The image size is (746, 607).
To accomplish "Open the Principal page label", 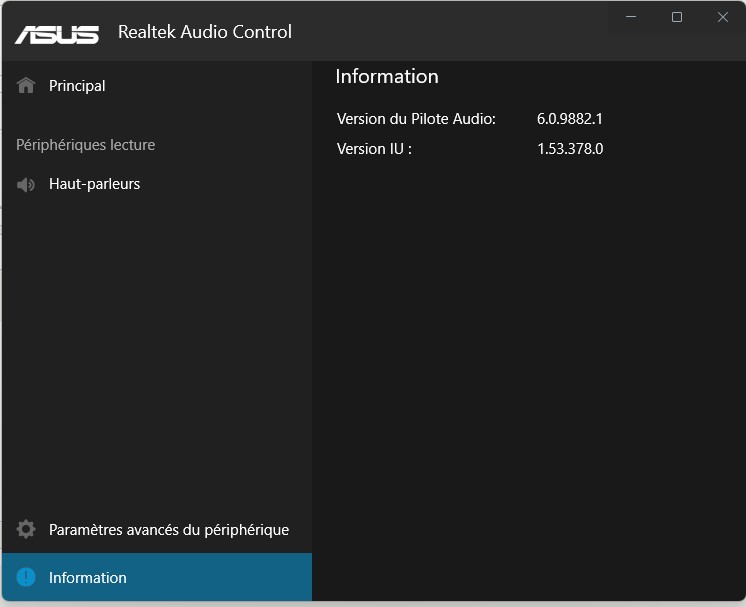I will [x=77, y=86].
